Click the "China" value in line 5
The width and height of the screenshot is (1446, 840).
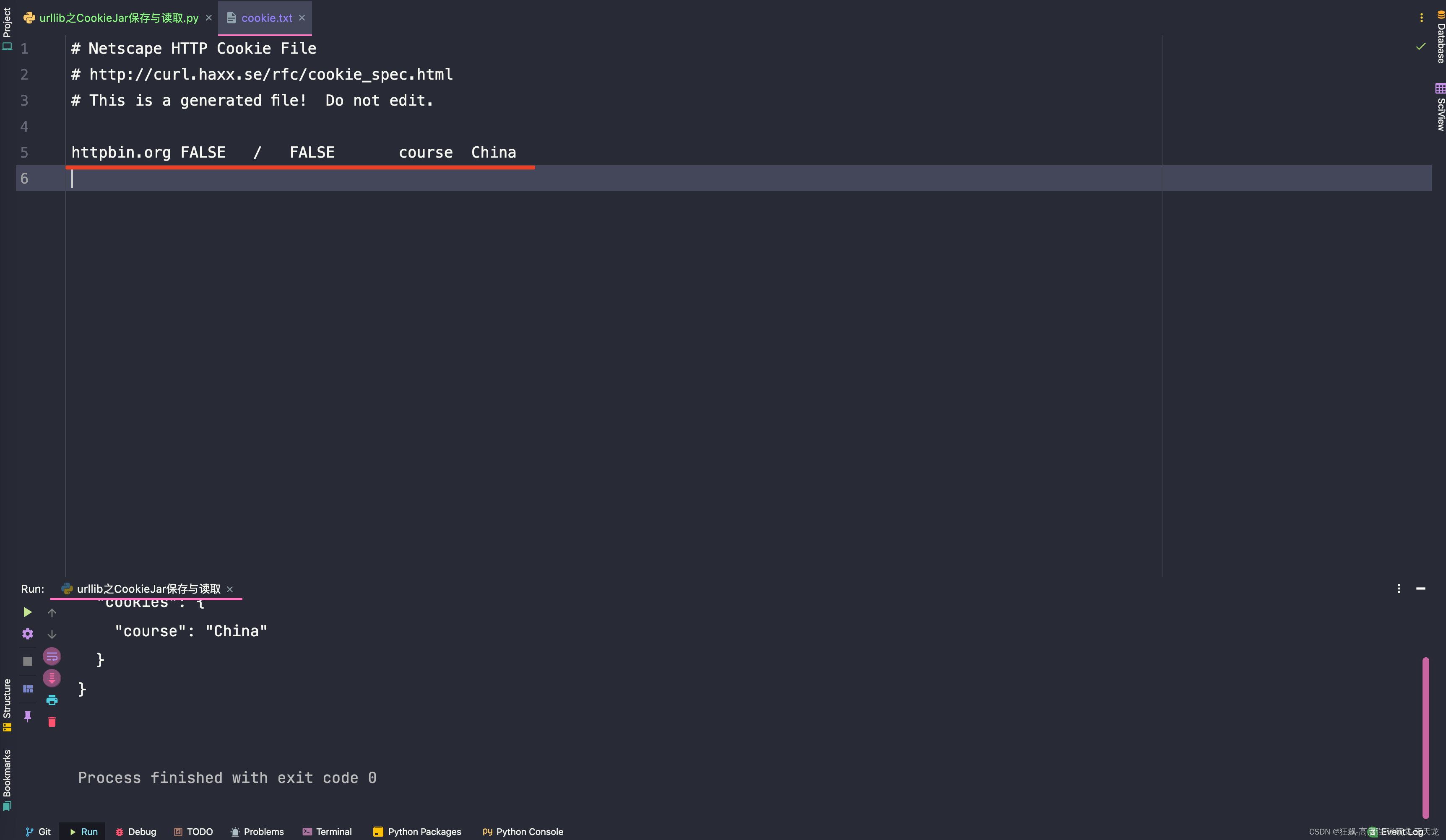pos(494,153)
